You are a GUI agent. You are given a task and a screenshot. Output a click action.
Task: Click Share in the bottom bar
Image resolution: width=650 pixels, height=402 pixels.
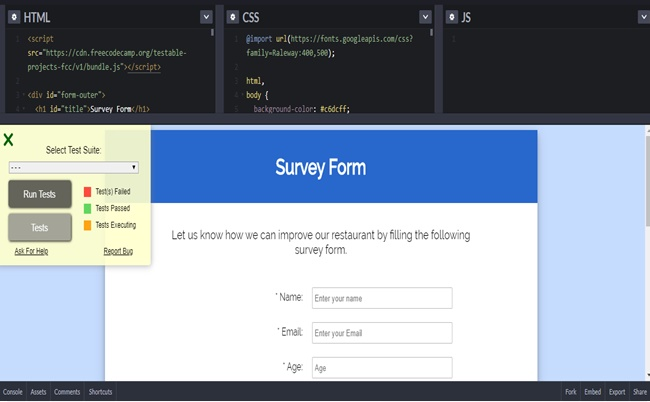[x=639, y=392]
